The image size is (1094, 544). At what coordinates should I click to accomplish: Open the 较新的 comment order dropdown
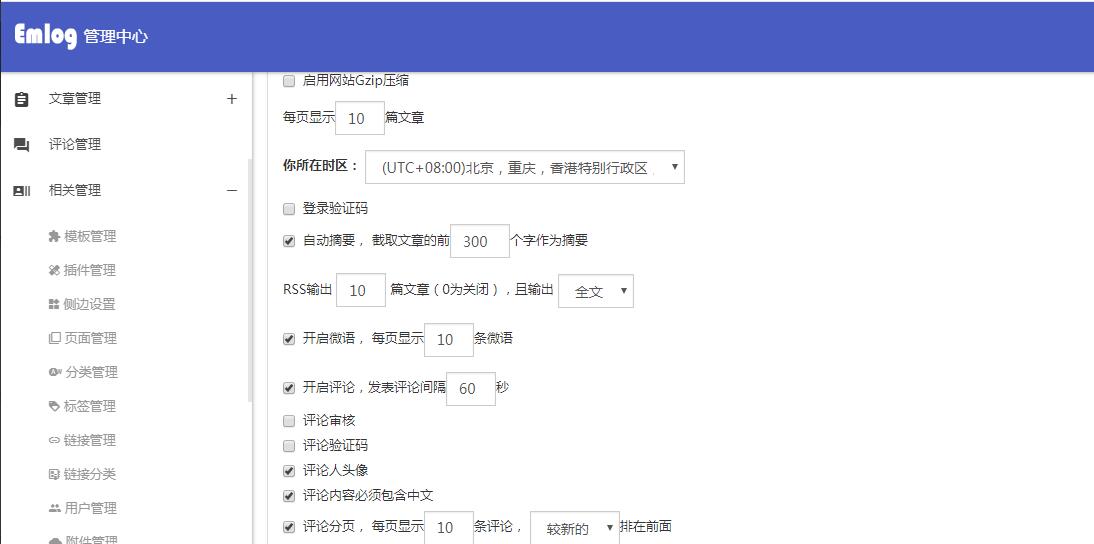point(574,528)
